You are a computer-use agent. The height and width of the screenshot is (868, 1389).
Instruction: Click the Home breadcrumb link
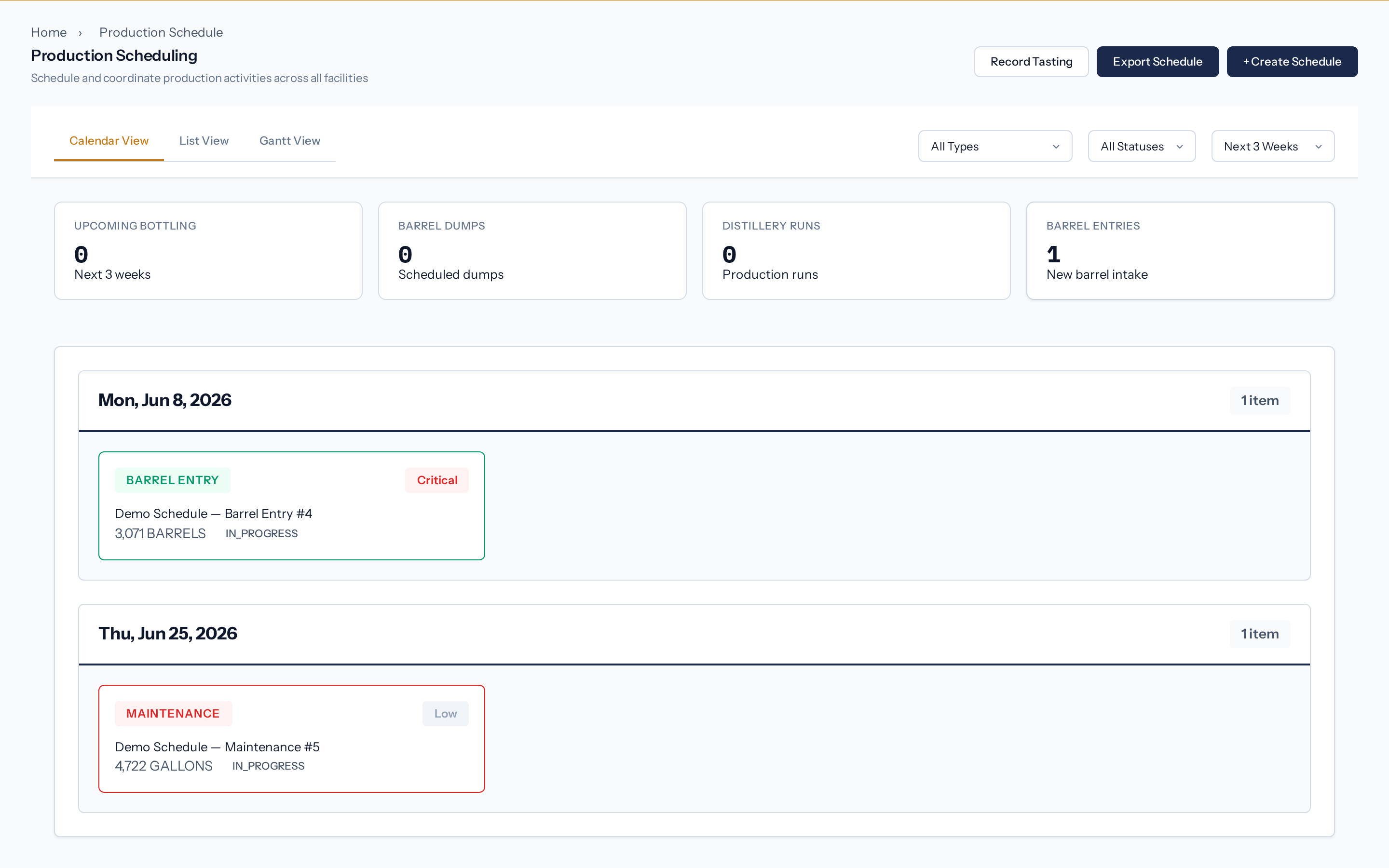[x=49, y=32]
